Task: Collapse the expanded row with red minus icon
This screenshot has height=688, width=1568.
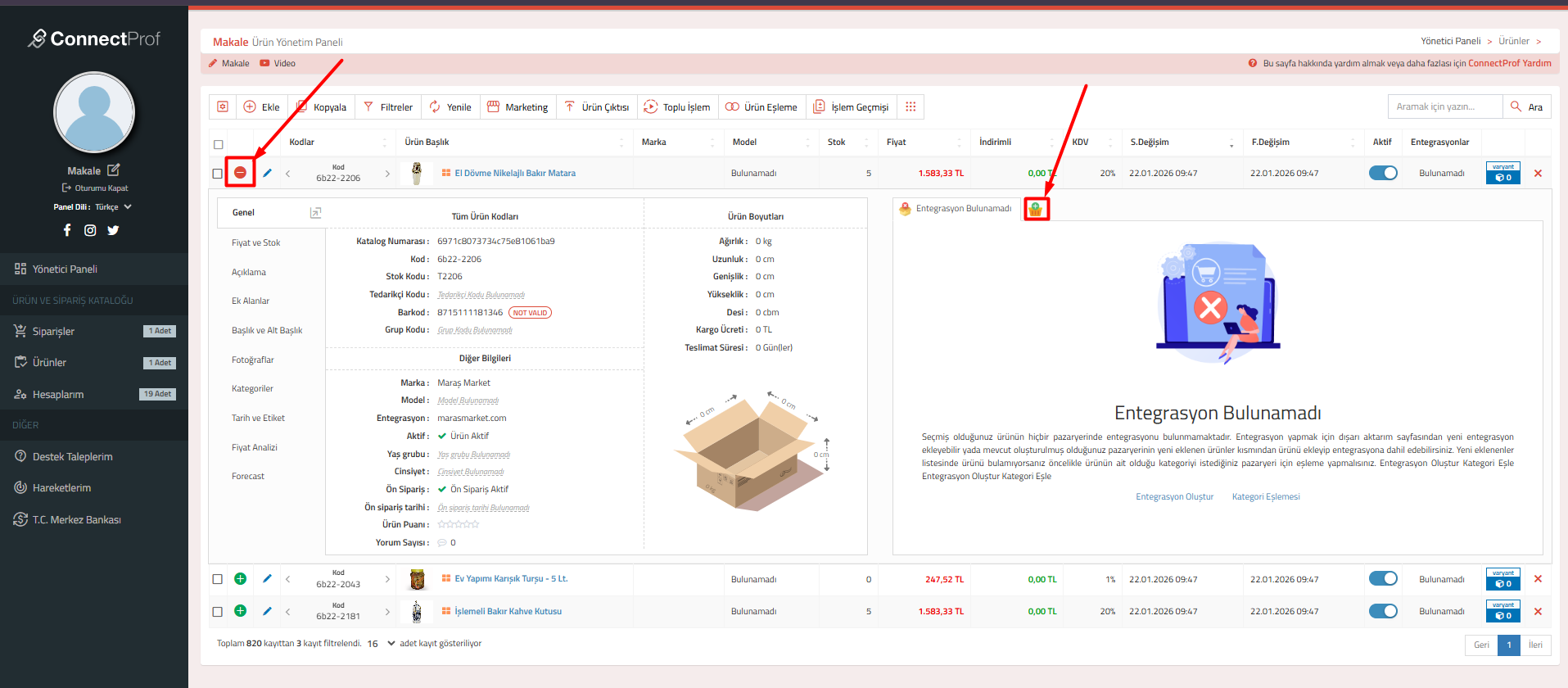Action: coord(240,173)
